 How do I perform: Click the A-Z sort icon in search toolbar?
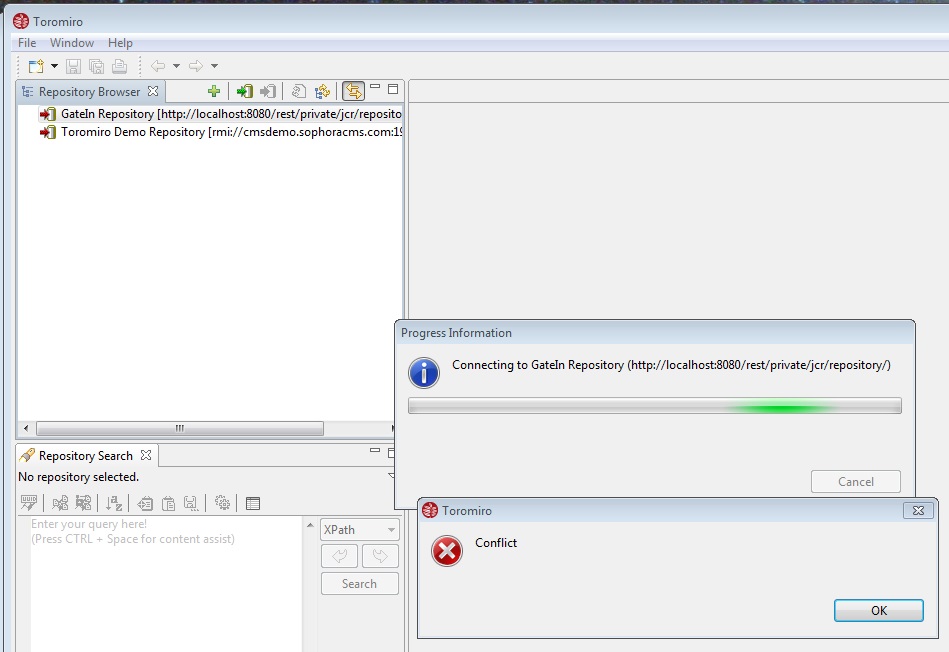tap(114, 503)
